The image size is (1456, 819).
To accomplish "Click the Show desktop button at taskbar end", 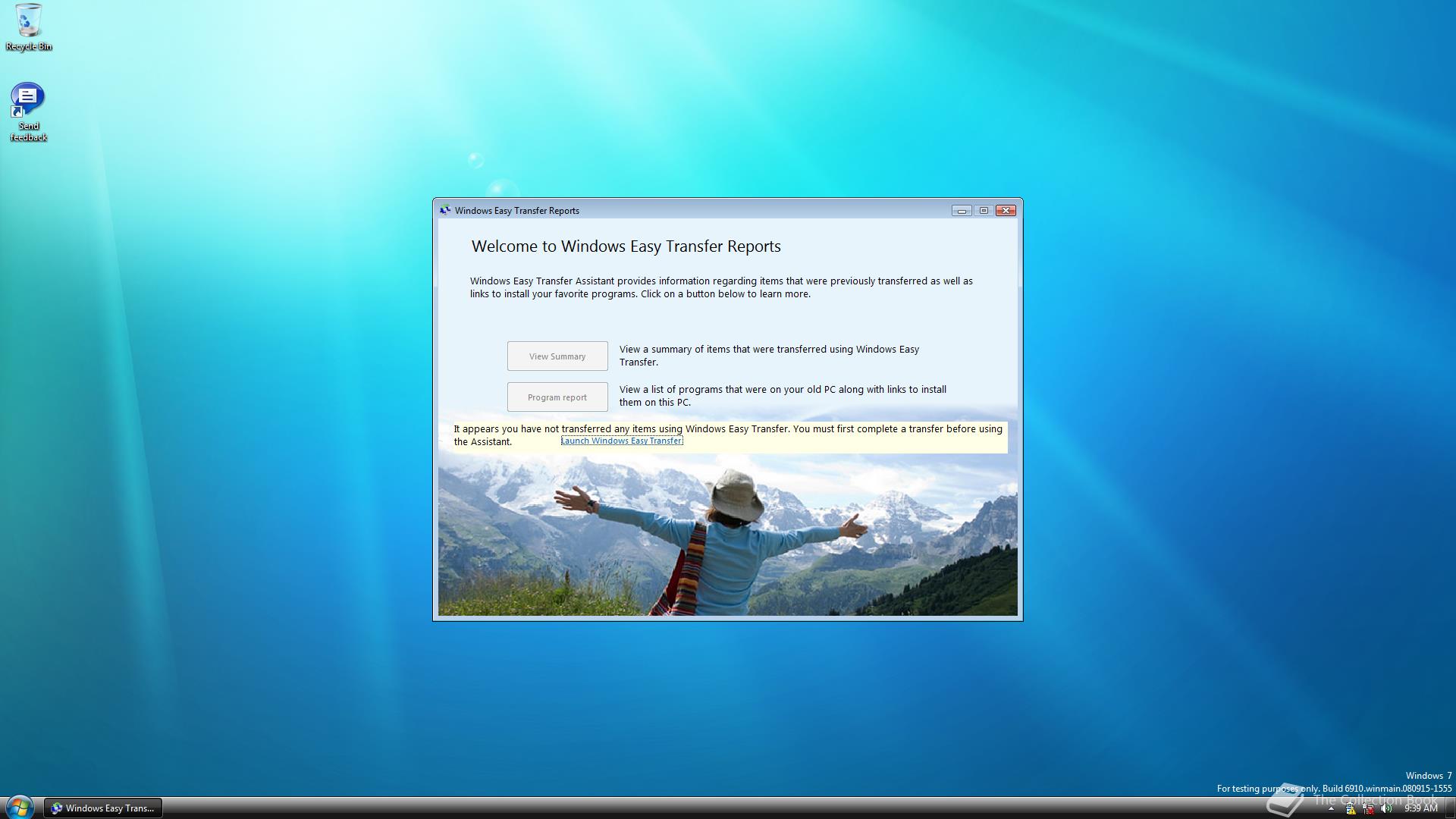I will [1450, 808].
